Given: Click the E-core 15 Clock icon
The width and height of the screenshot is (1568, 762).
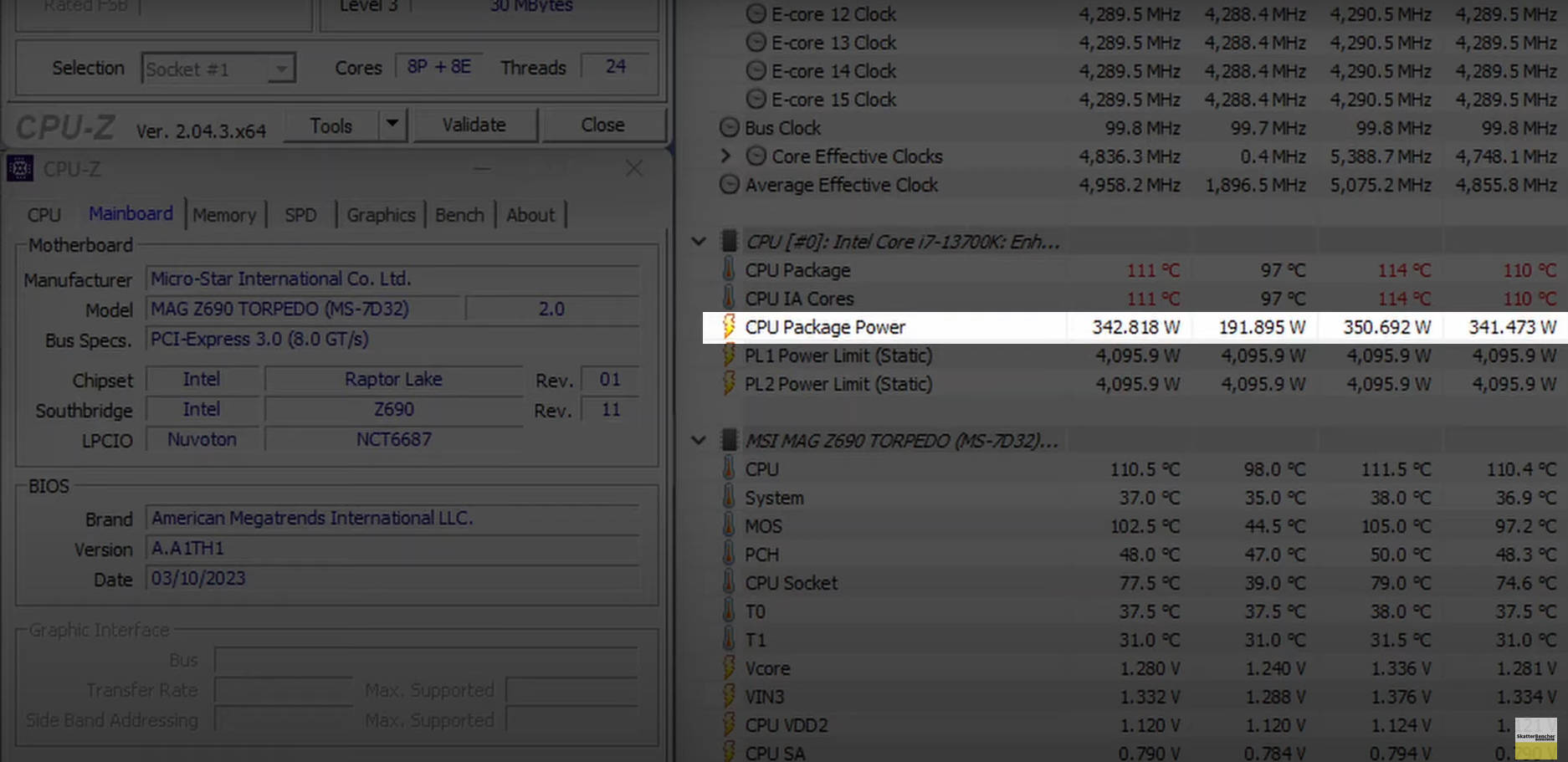Looking at the screenshot, I should tap(756, 100).
